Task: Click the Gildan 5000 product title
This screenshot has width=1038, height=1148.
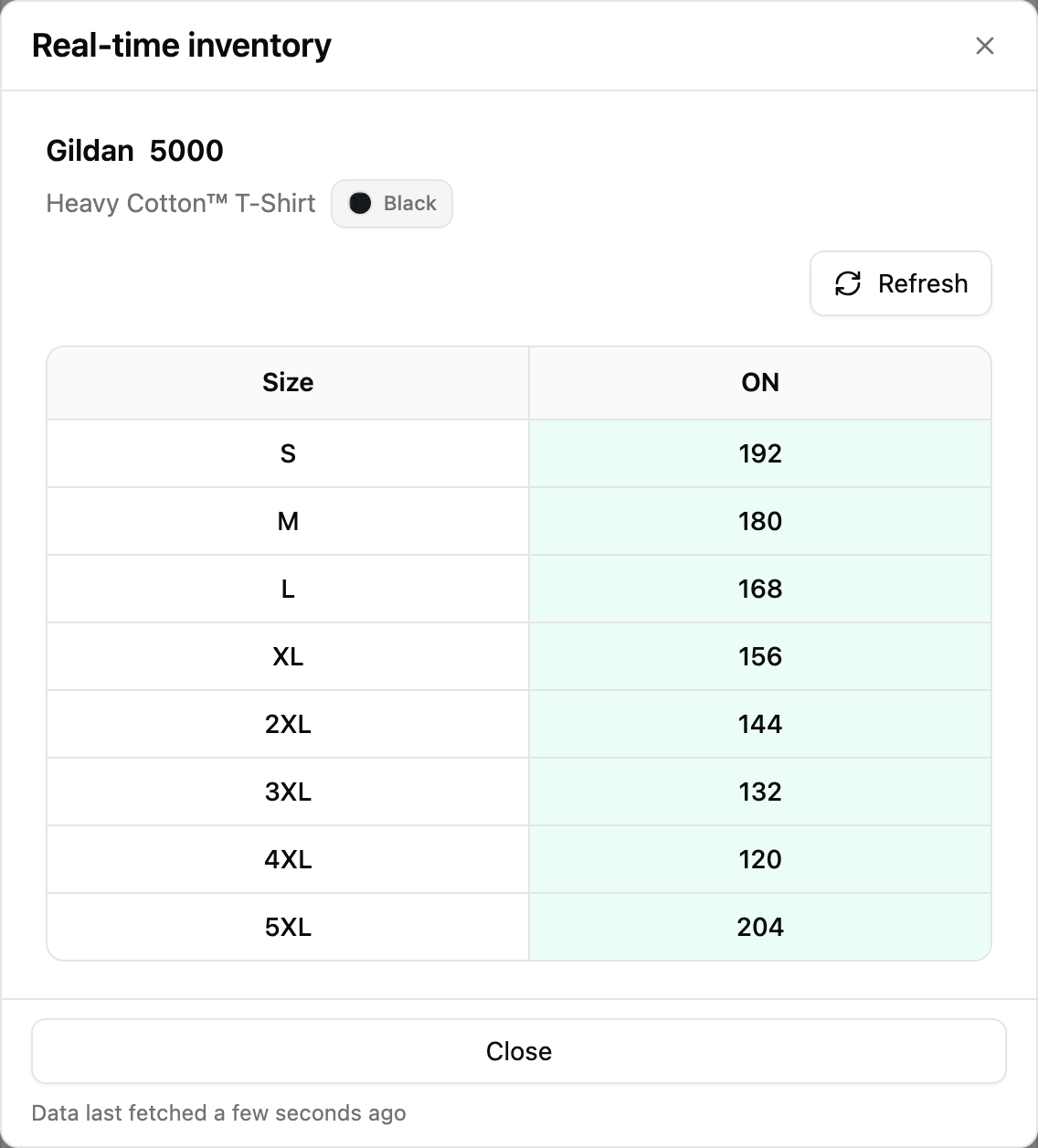Action: tap(135, 151)
